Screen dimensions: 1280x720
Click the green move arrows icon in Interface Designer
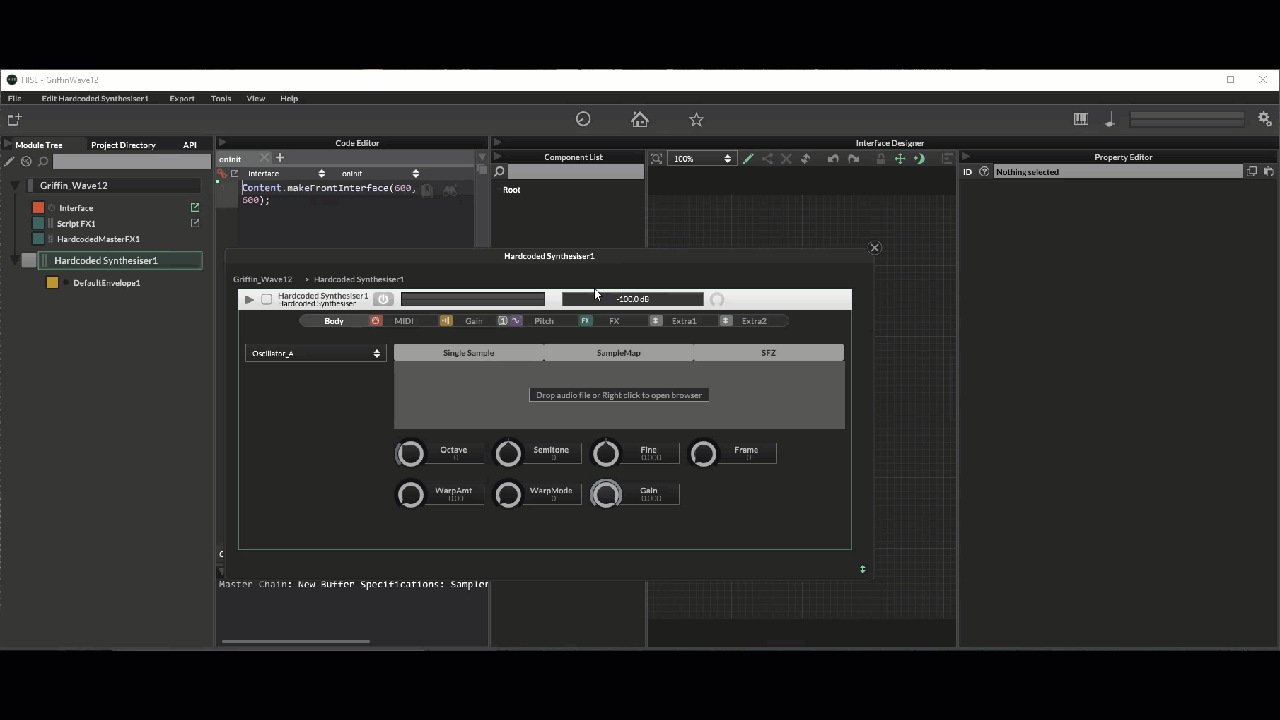[x=900, y=158]
